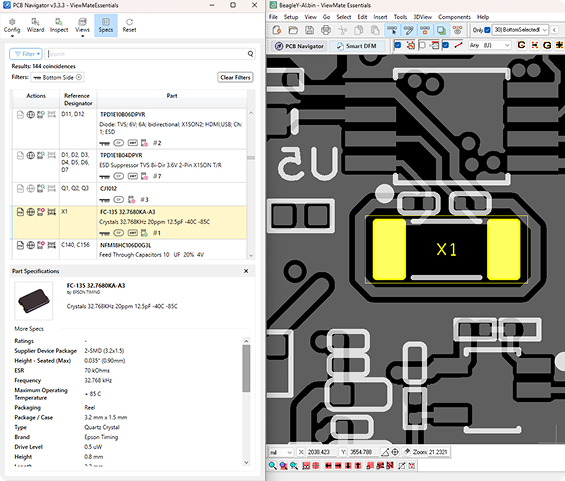Toggle the Only checkbox
565x481 pixels.
coord(487,30)
